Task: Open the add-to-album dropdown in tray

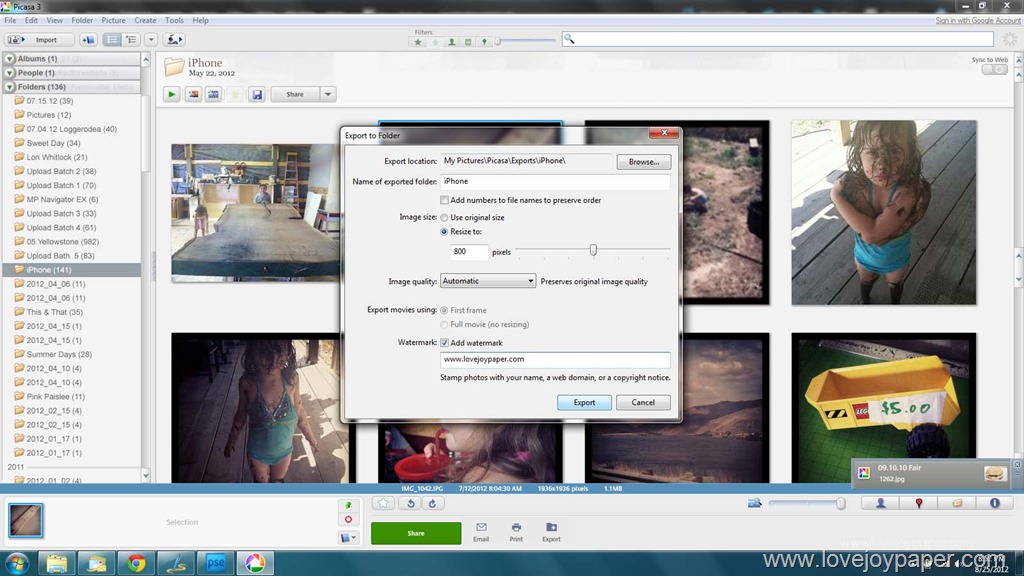Action: tap(349, 537)
